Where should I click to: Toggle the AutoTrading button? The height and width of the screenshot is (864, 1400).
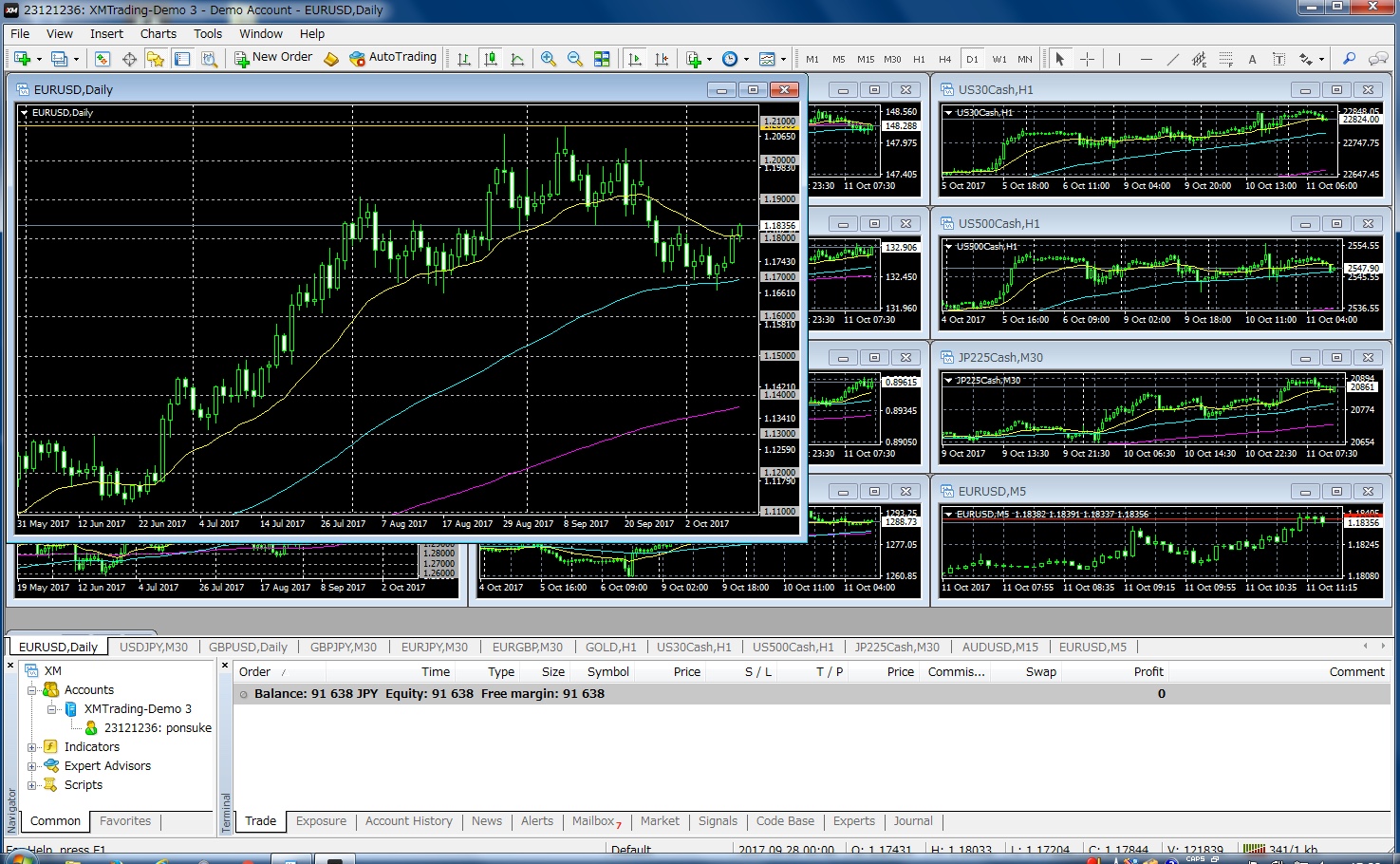393,58
